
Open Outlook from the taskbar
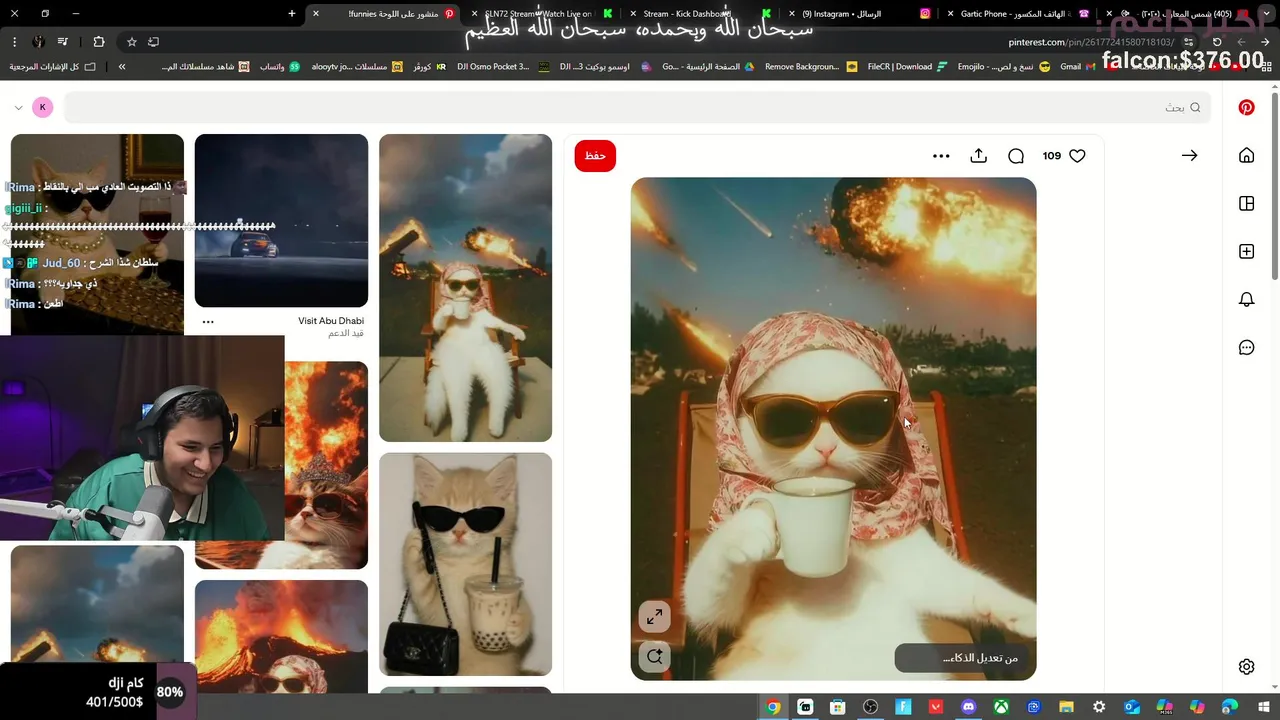1132,707
